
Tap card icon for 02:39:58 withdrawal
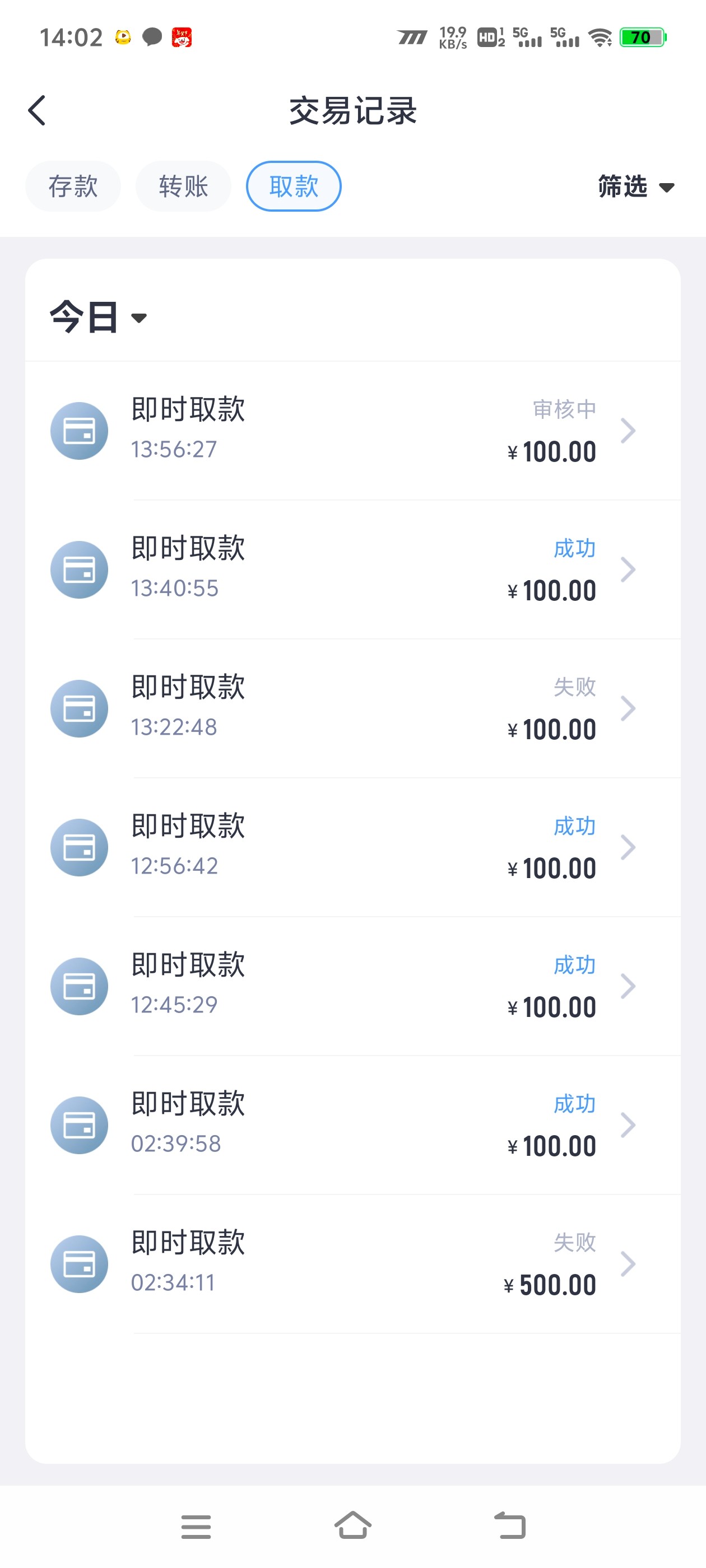79,1125
